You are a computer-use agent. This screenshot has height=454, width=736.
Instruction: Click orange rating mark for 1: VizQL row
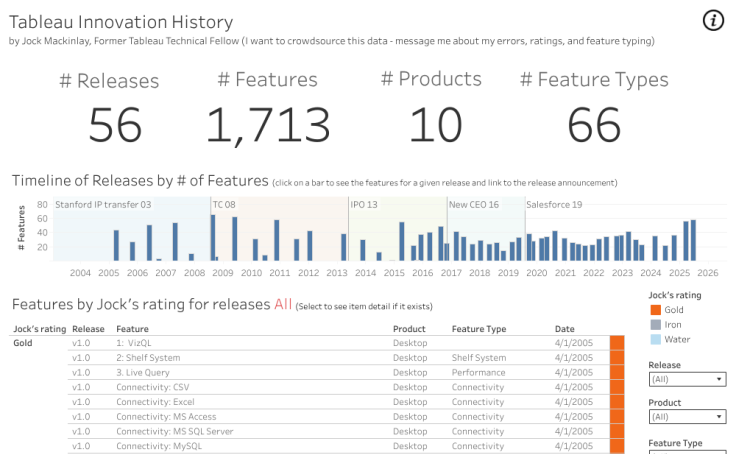617,343
